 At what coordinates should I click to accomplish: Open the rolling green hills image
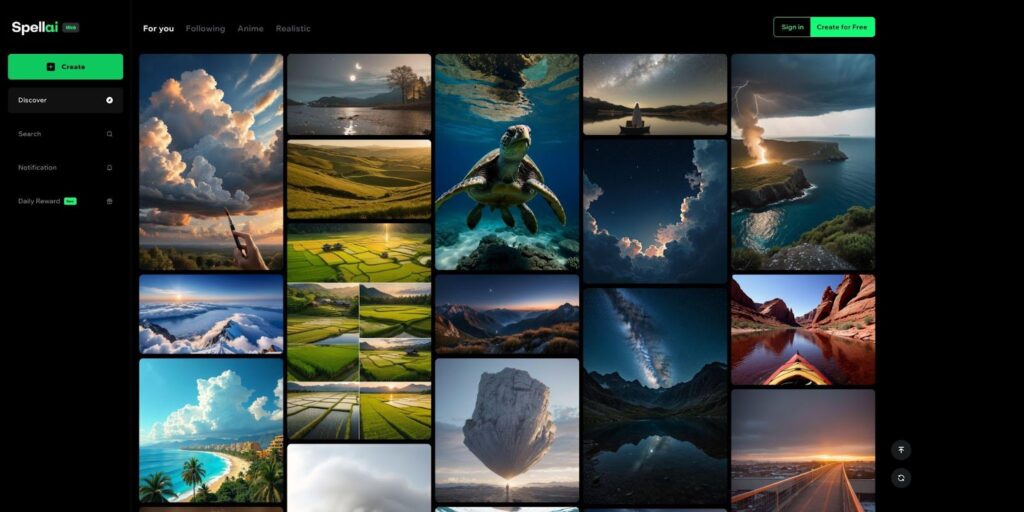coord(359,180)
